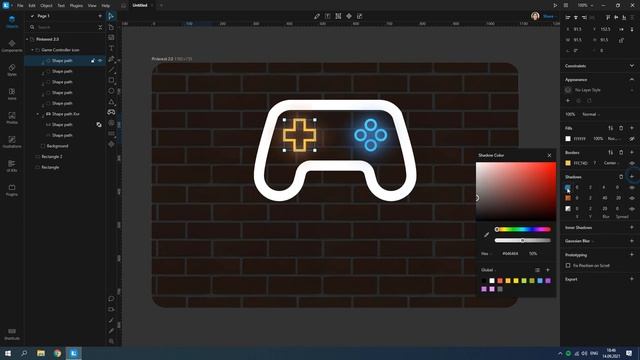Open the Illustrations sidebar panel

tap(12, 142)
